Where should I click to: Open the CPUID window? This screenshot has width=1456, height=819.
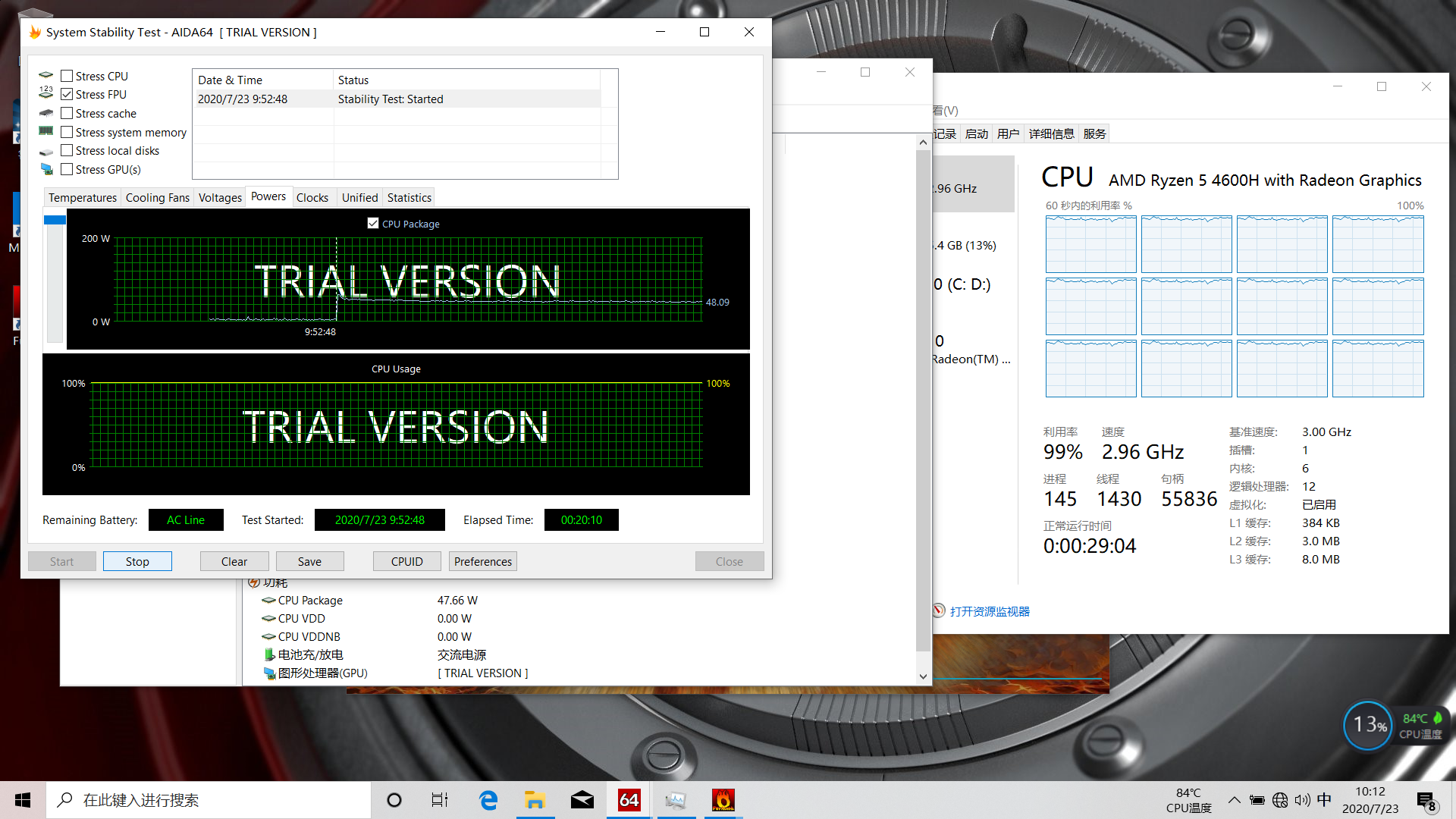coord(407,561)
